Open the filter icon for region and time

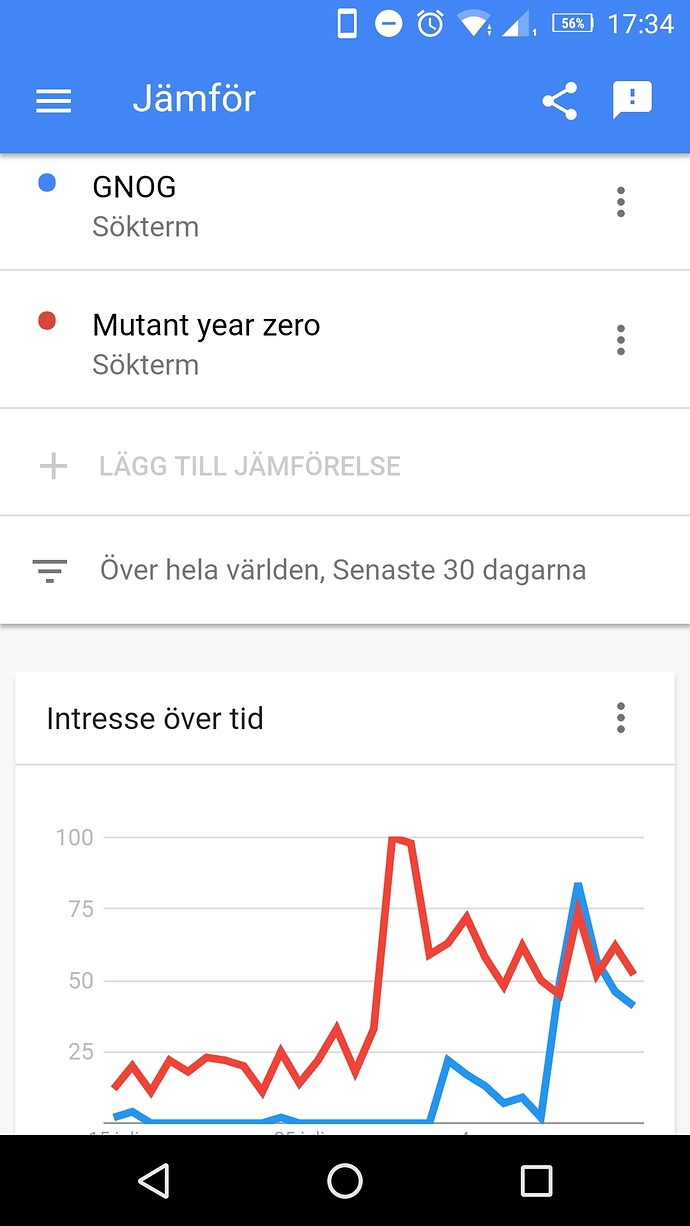click(x=50, y=571)
